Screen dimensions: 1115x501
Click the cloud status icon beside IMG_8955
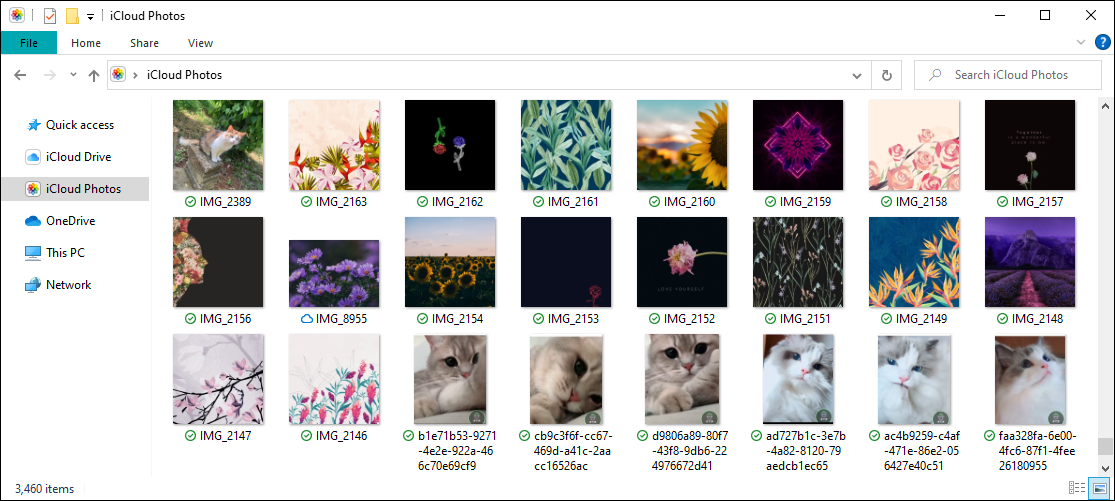(306, 318)
